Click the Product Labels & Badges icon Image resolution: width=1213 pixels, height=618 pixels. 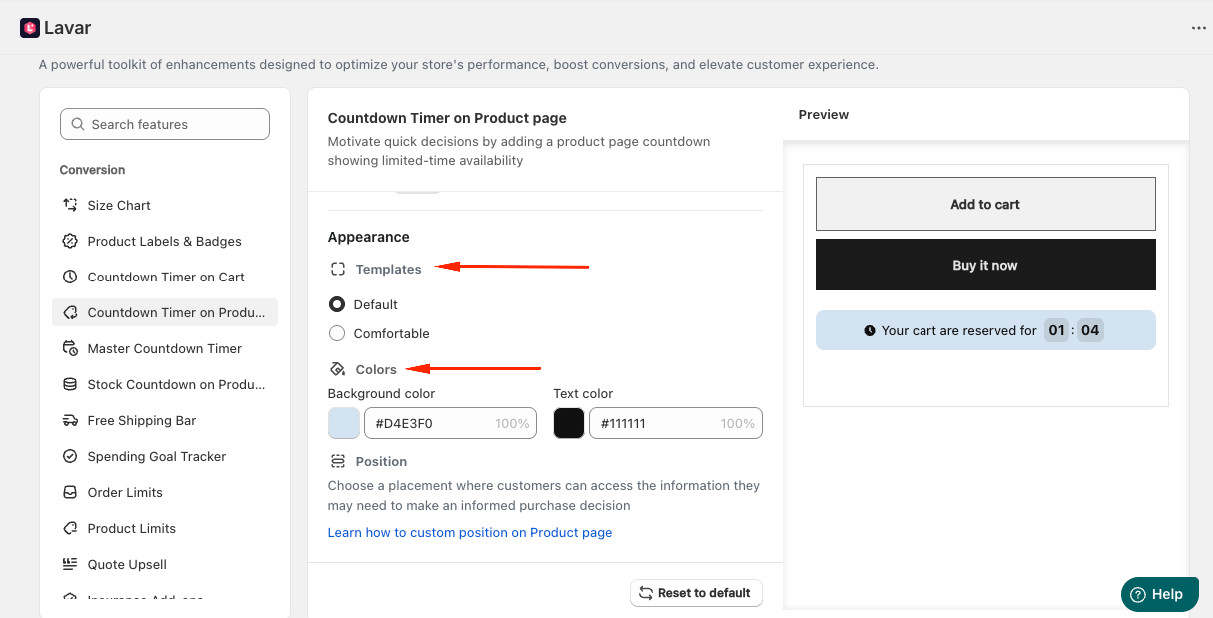70,241
